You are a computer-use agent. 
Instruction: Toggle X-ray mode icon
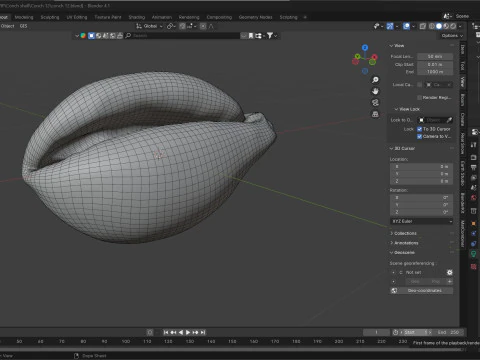click(423, 26)
